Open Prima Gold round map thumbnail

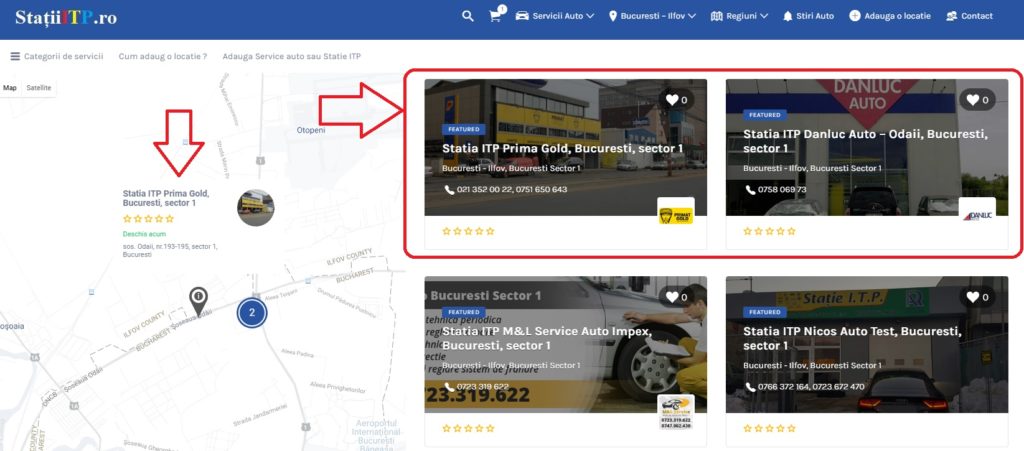[x=255, y=208]
